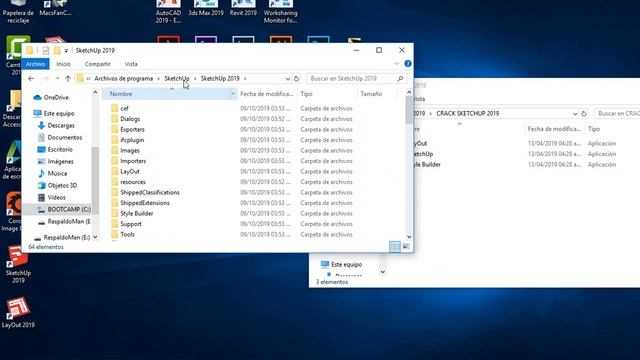Switch to large icons view in status bar

(406, 247)
